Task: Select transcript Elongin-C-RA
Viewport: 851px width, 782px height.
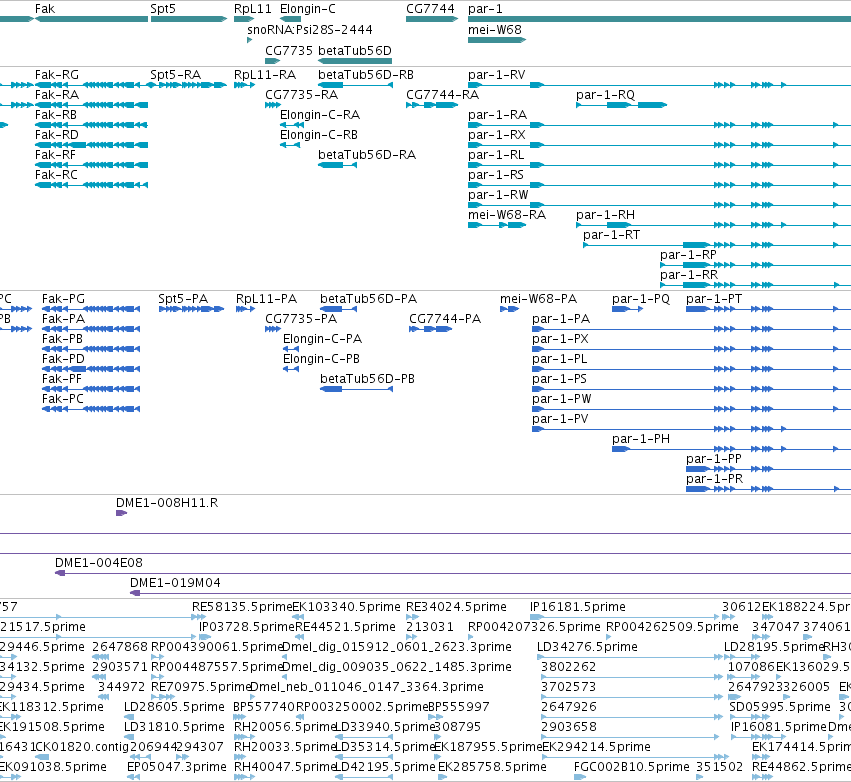Action: [291, 125]
